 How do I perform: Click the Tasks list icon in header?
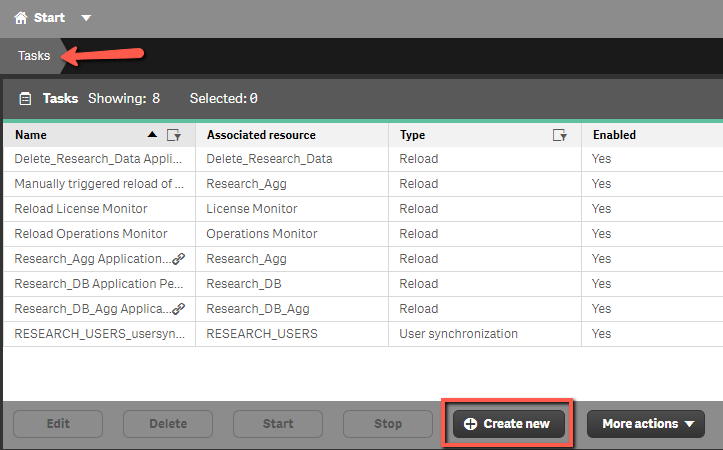[x=25, y=99]
